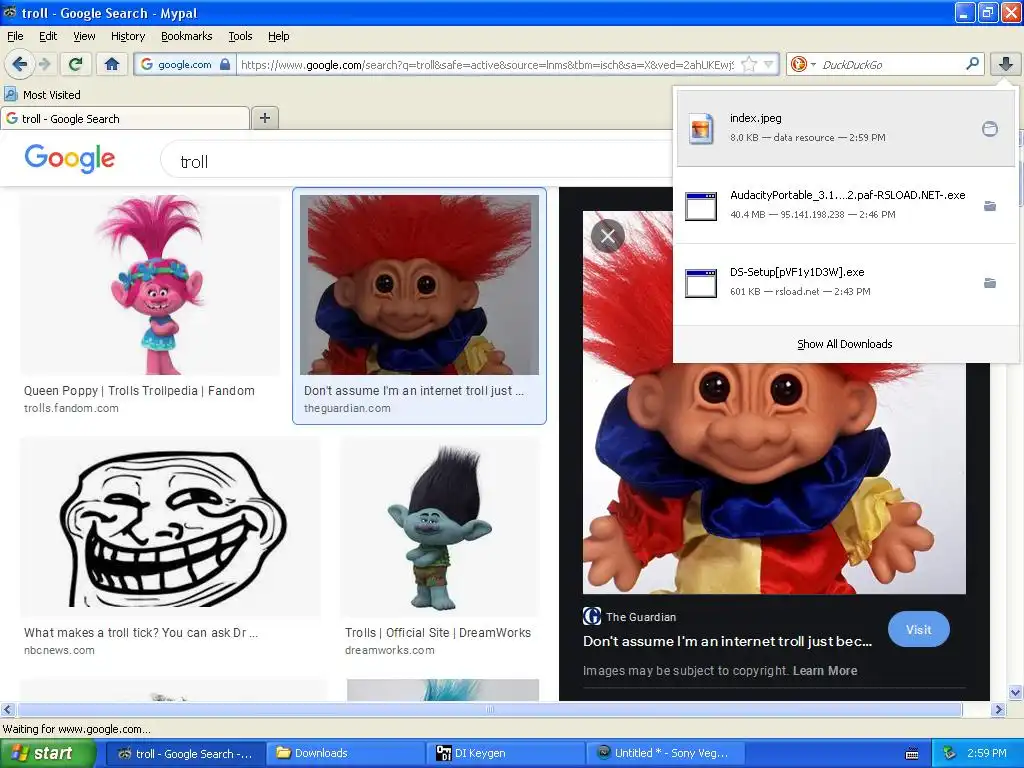Open the AudacityPortable exe download entry

846,204
